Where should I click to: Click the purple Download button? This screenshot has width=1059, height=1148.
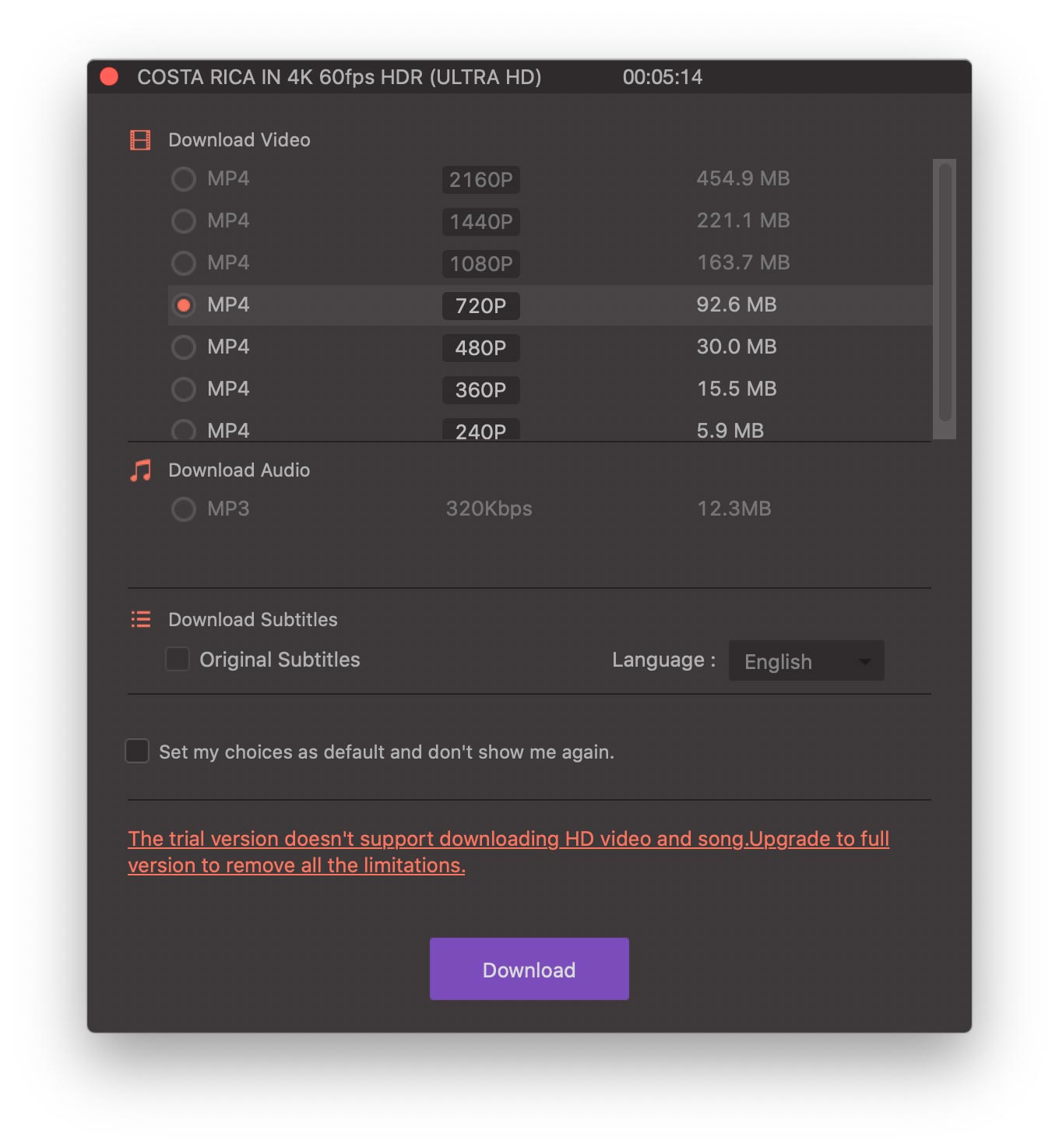coord(529,969)
